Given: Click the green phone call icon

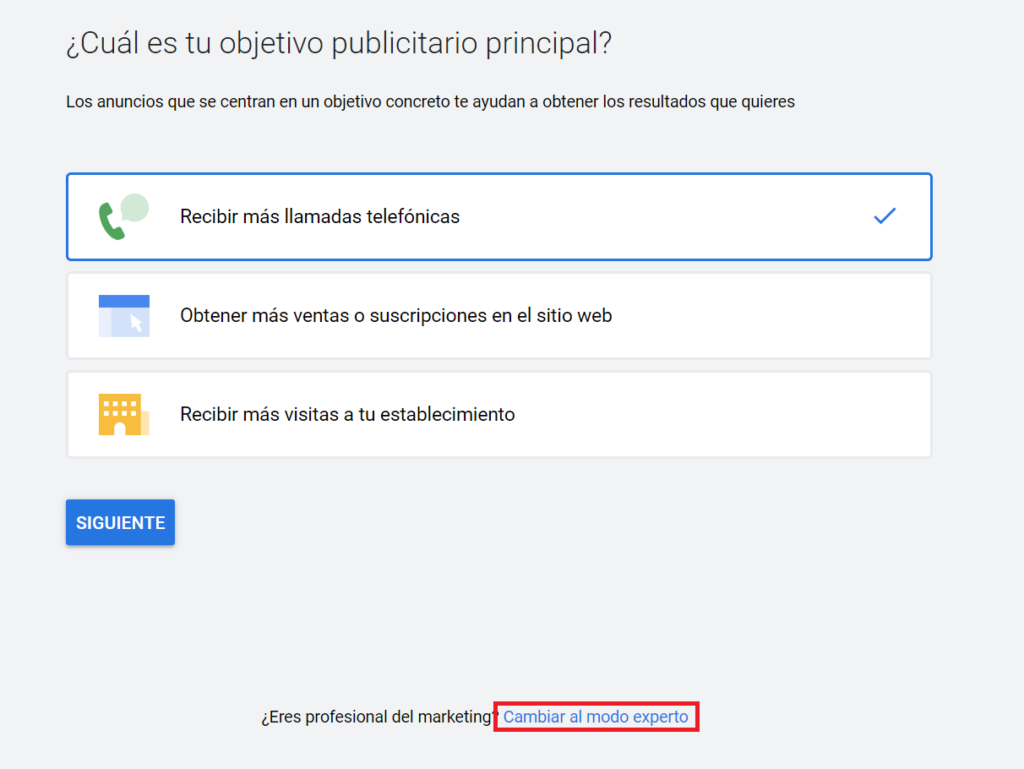Looking at the screenshot, I should point(123,217).
